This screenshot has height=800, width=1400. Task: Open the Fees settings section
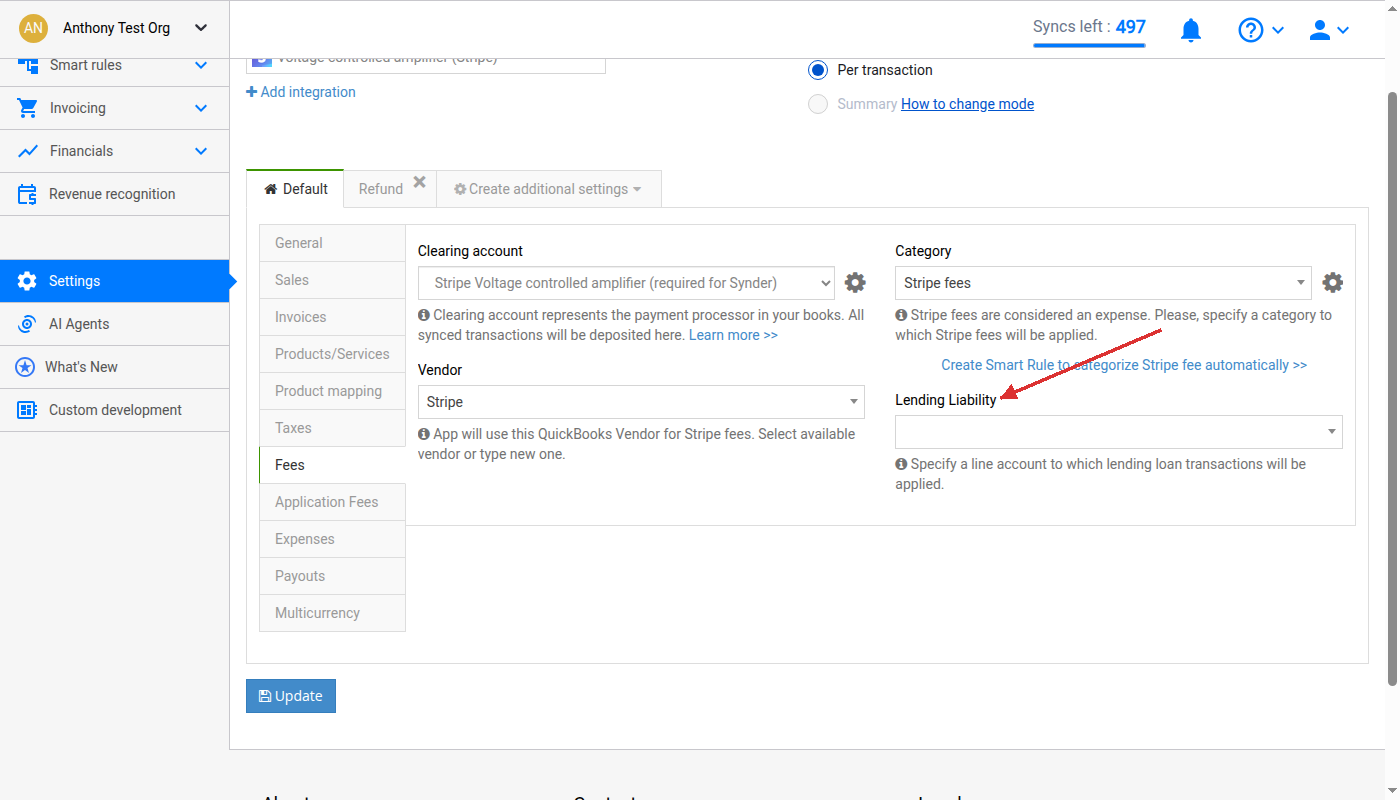coord(332,465)
